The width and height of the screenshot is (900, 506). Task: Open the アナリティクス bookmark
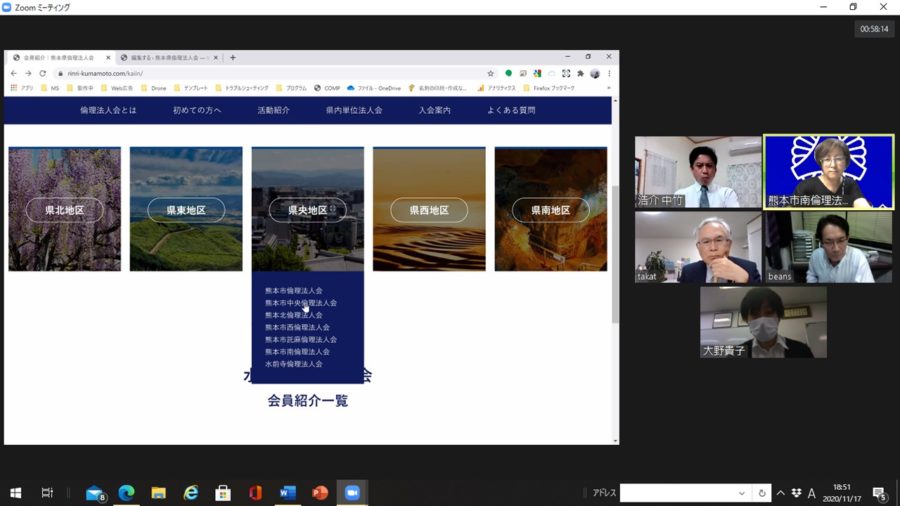pyautogui.click(x=496, y=88)
